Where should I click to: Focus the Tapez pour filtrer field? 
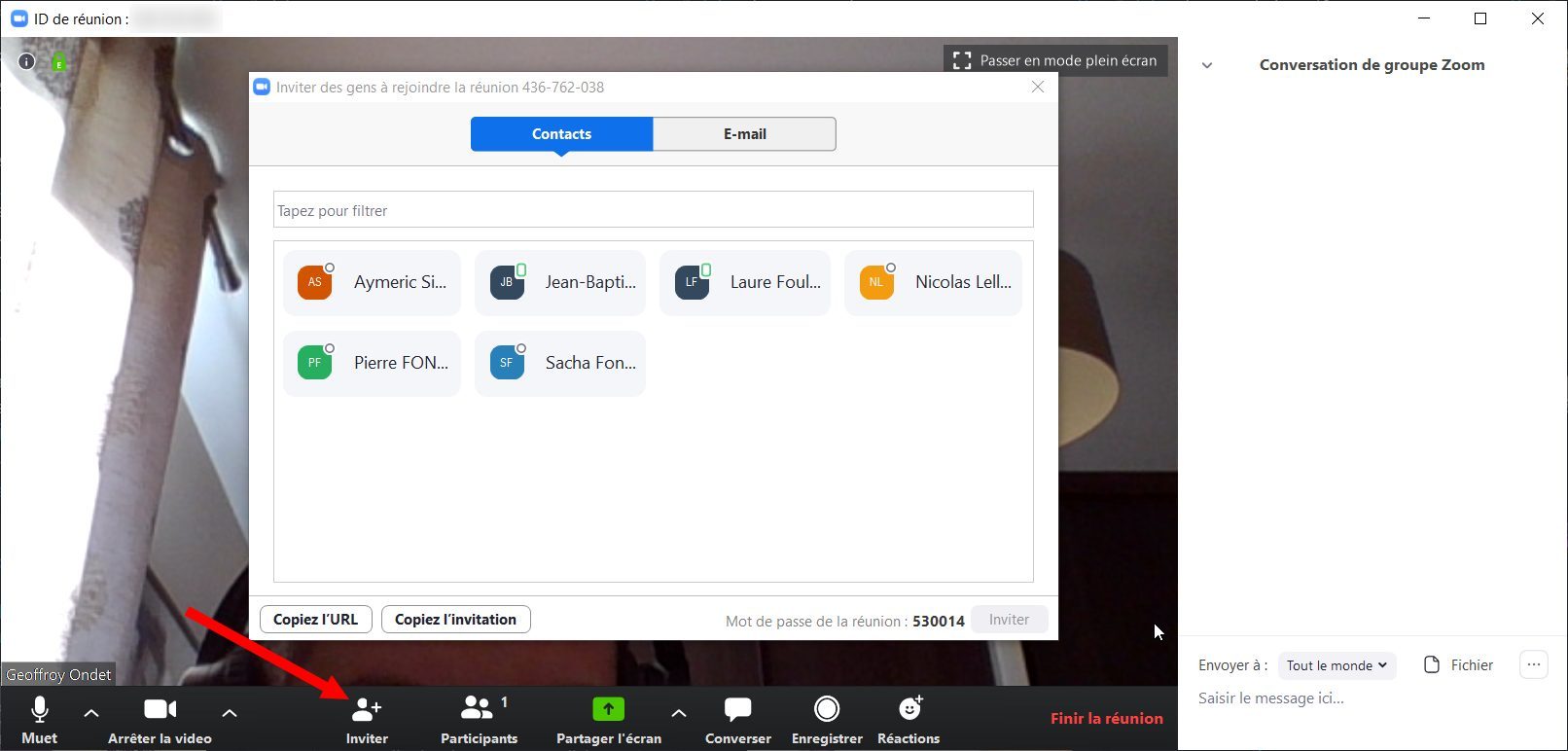click(653, 210)
